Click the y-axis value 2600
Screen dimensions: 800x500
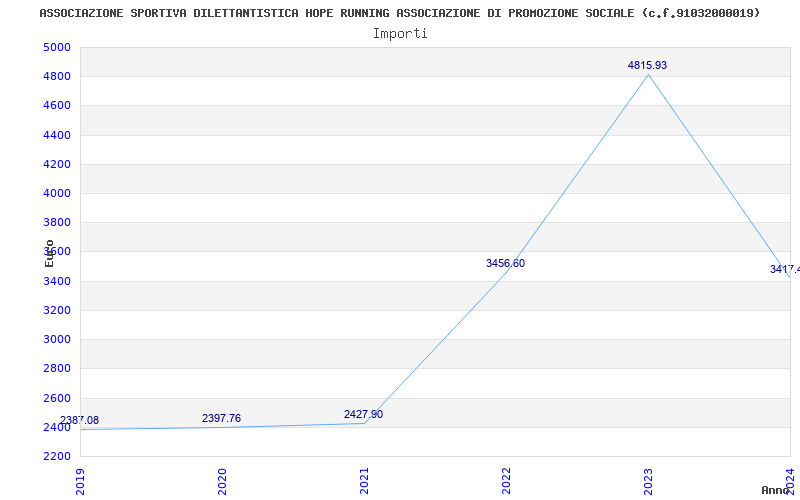[x=57, y=398]
